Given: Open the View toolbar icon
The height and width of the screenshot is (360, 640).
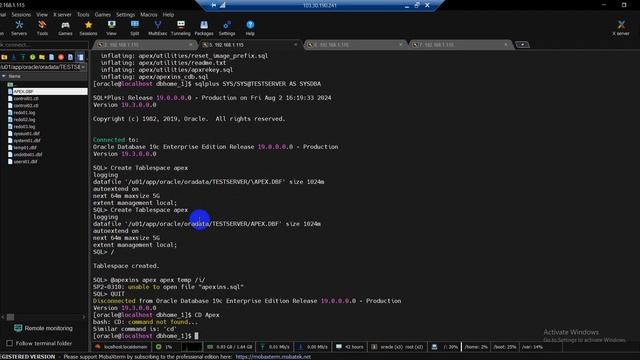Looking at the screenshot, I should tap(111, 28).
